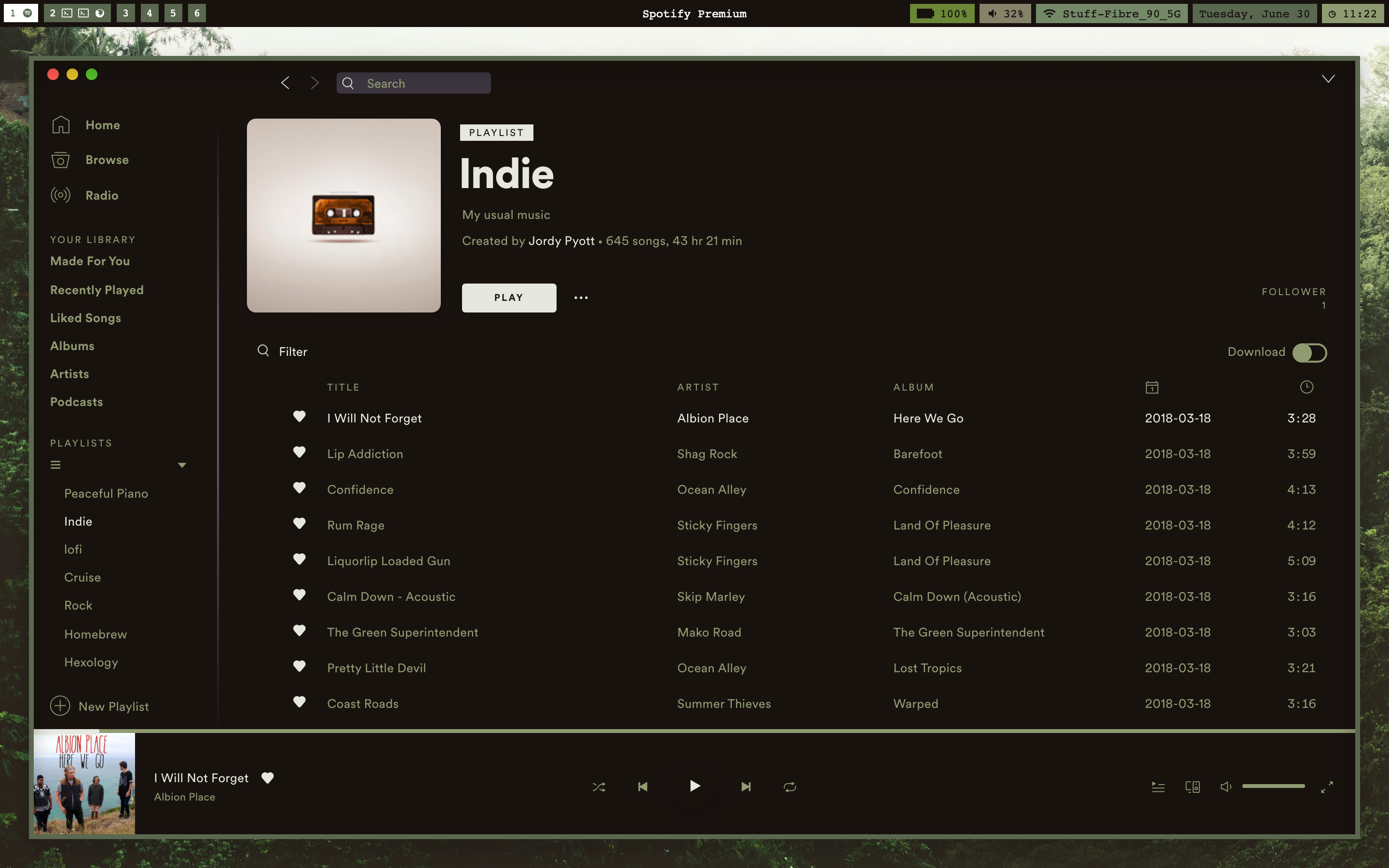Open the play queue icon

click(x=1158, y=787)
